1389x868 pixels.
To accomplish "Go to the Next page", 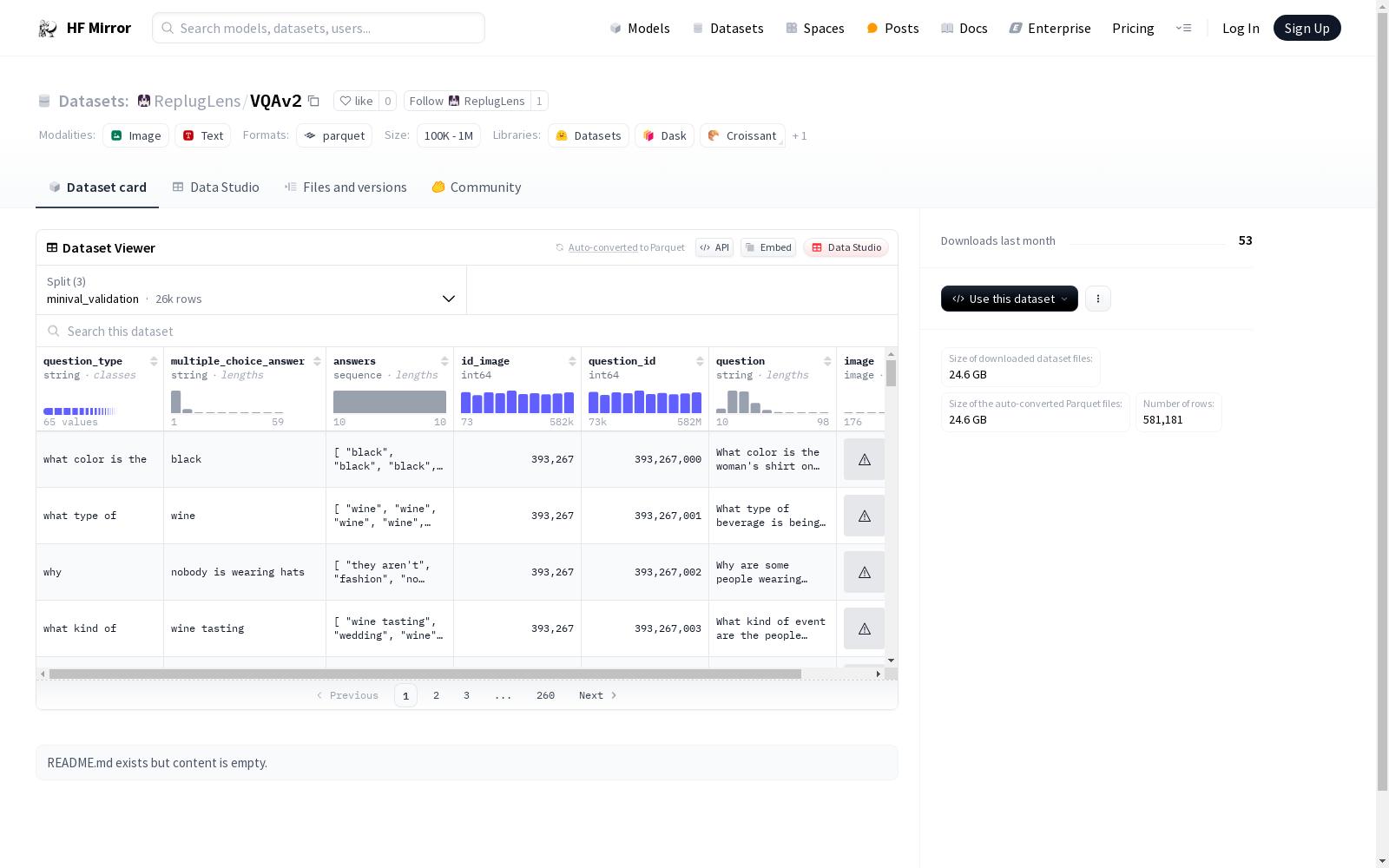I will point(597,695).
